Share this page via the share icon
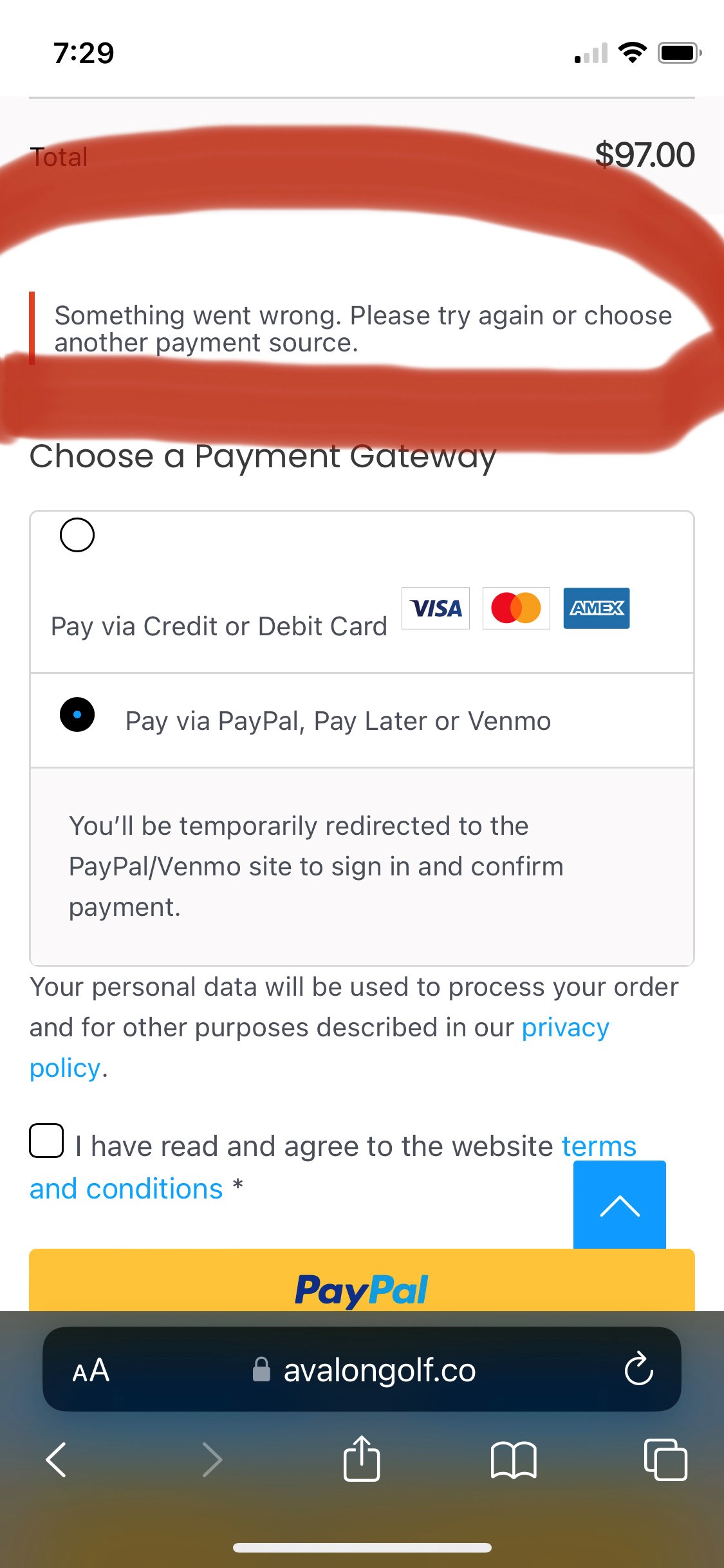 click(362, 1460)
